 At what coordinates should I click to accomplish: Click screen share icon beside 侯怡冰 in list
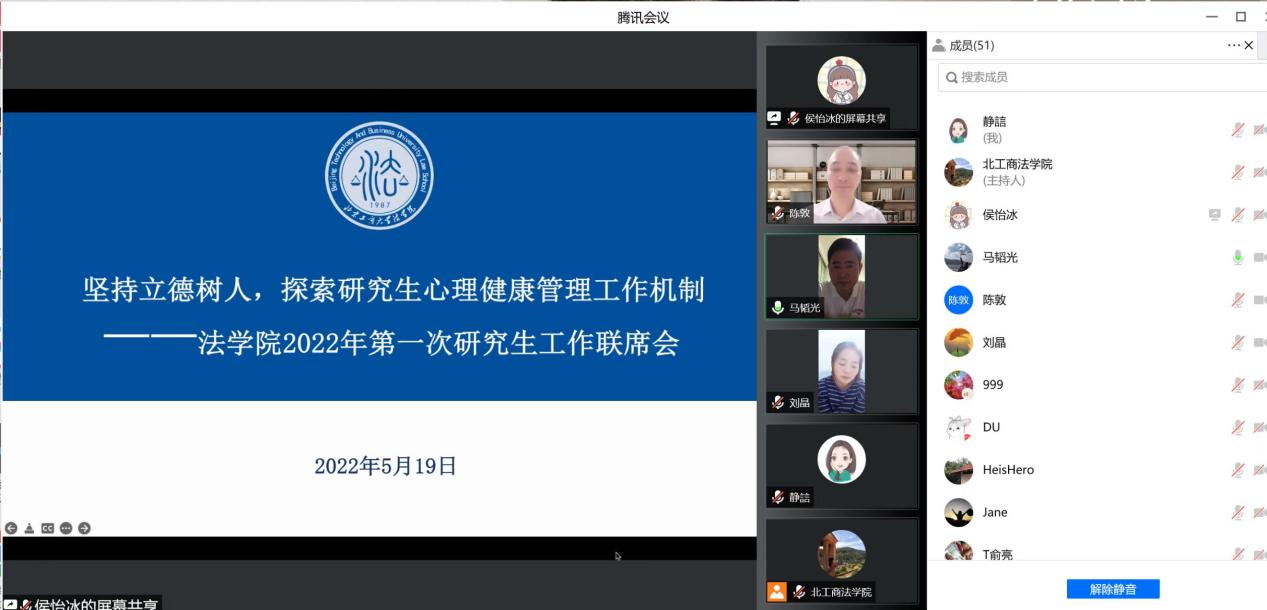click(x=1214, y=215)
